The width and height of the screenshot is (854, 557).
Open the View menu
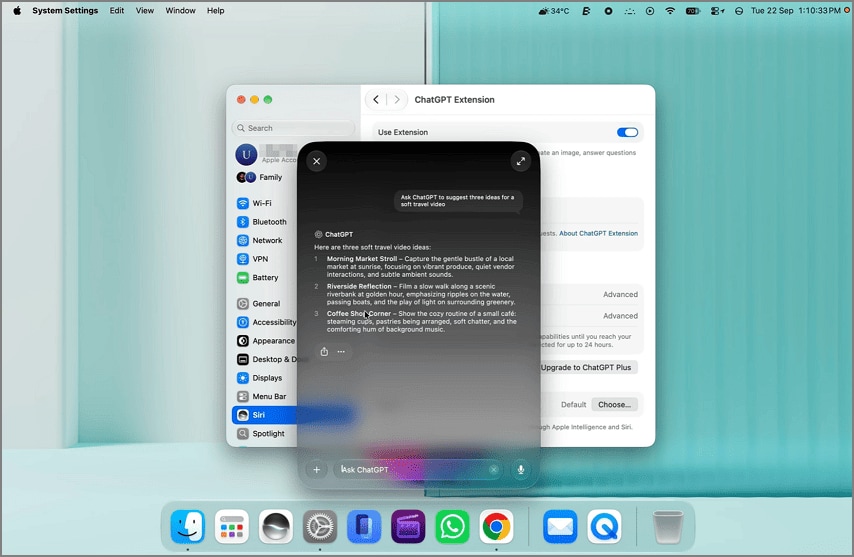point(144,10)
